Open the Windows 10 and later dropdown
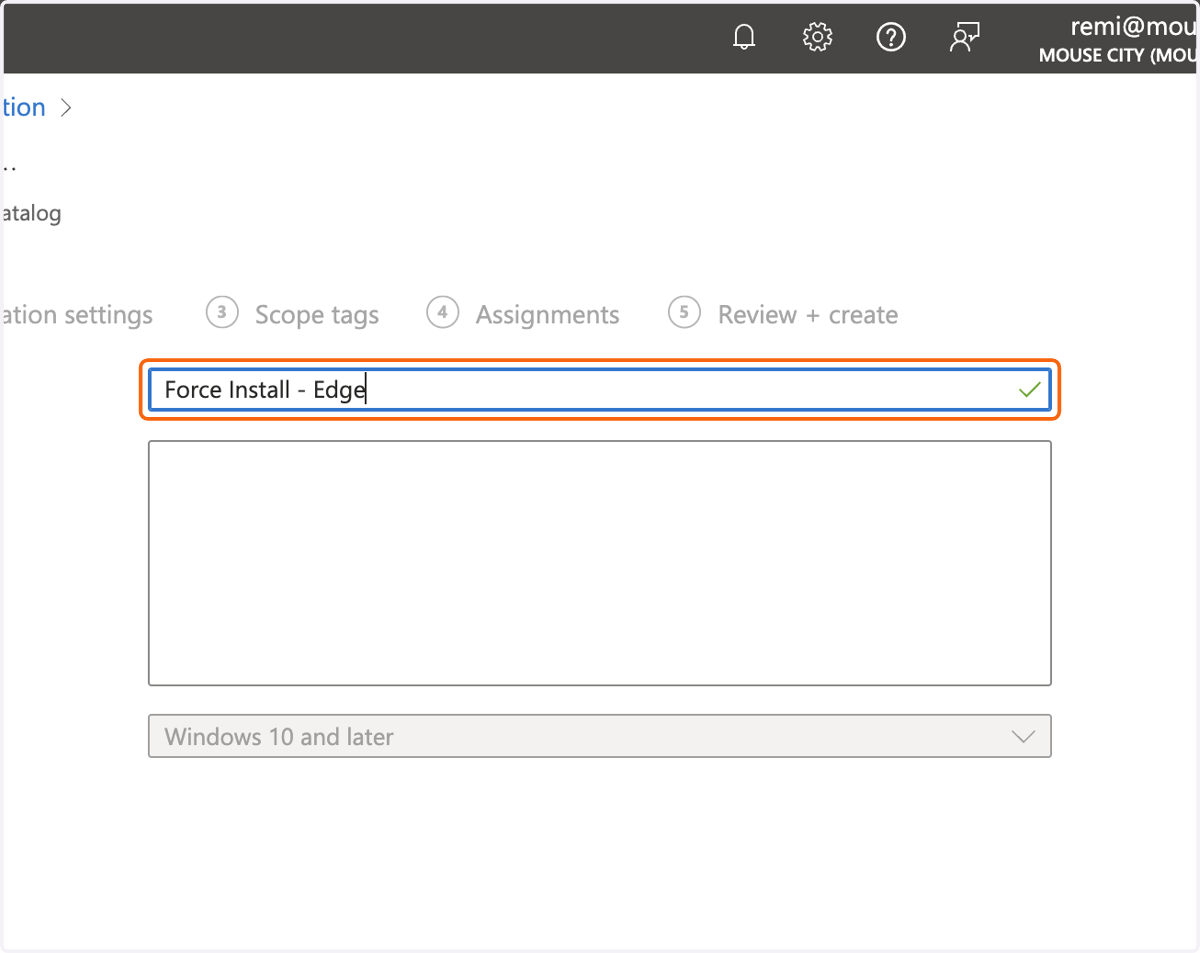Image resolution: width=1200 pixels, height=953 pixels. tap(600, 736)
